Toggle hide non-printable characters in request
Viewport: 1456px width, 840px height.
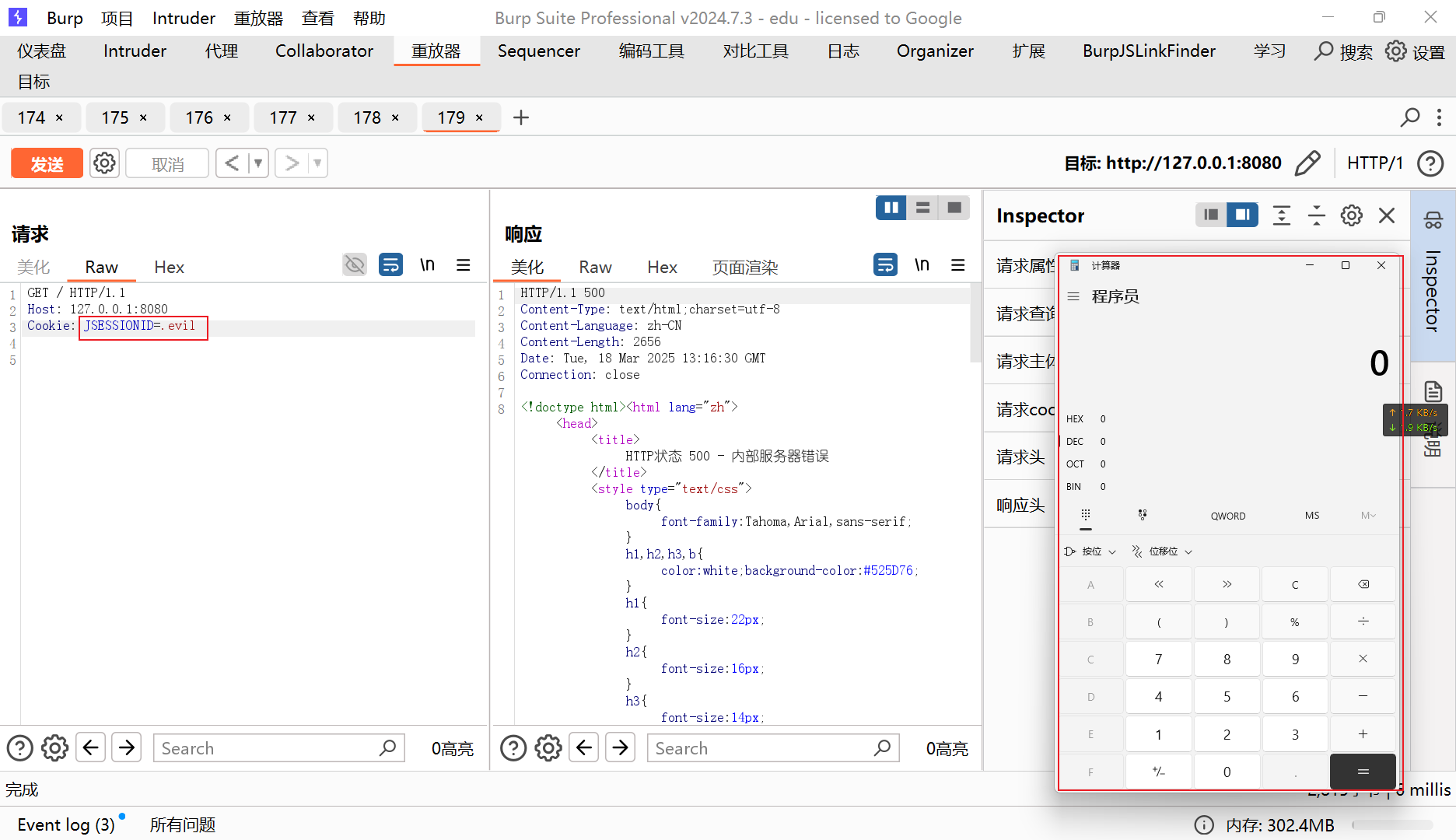(355, 265)
